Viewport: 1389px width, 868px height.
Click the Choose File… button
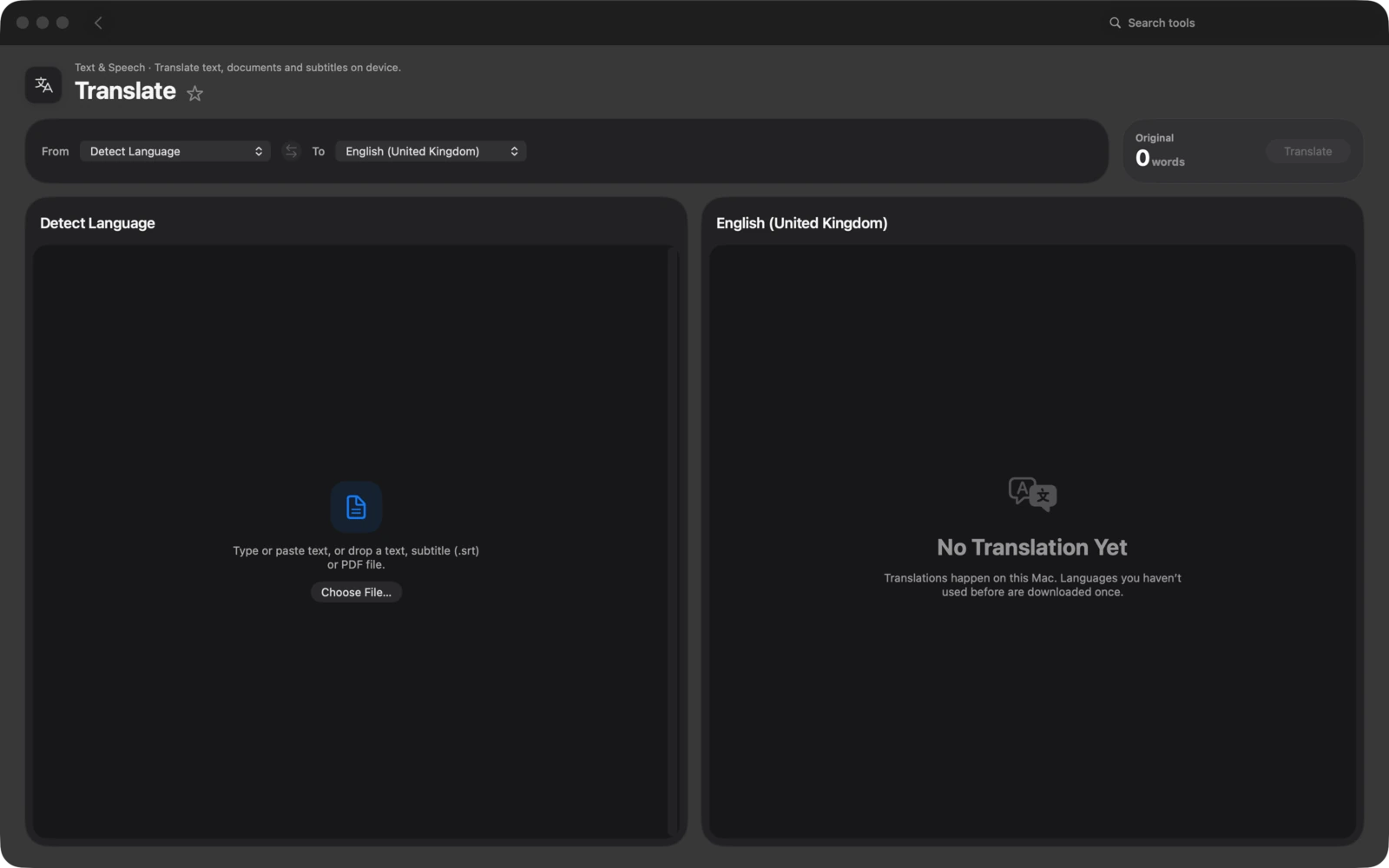pos(356,592)
